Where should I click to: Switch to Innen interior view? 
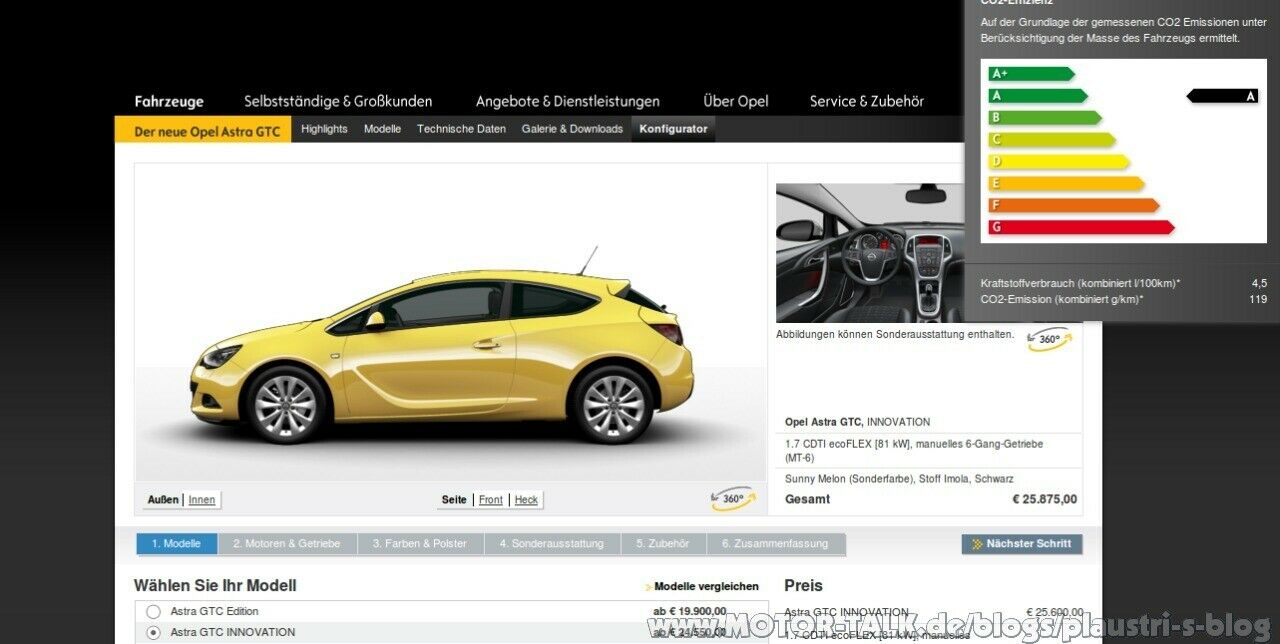coord(201,500)
